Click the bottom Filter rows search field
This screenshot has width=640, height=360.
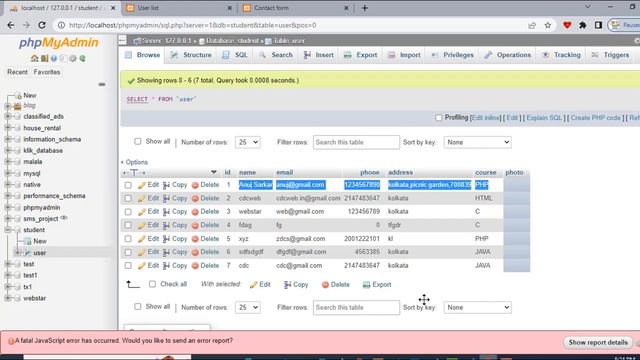coord(356,307)
